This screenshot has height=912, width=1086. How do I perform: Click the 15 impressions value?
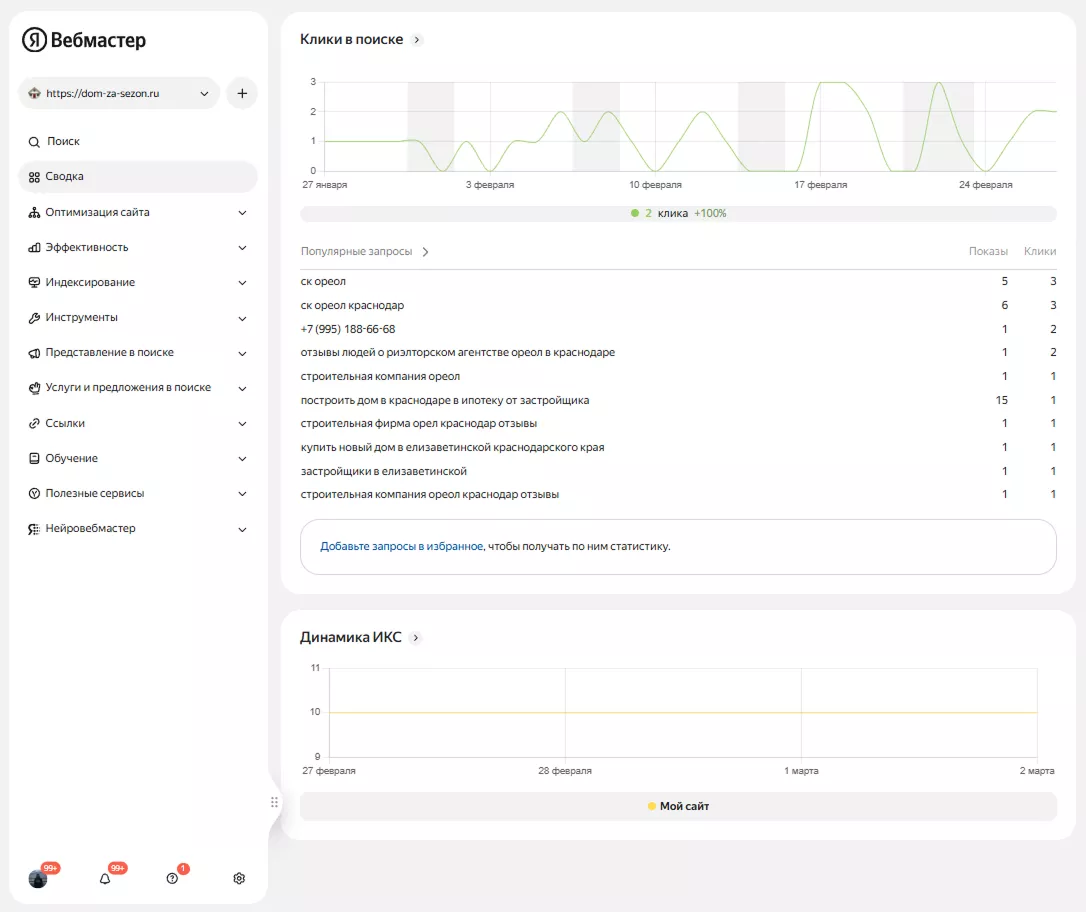click(1002, 400)
